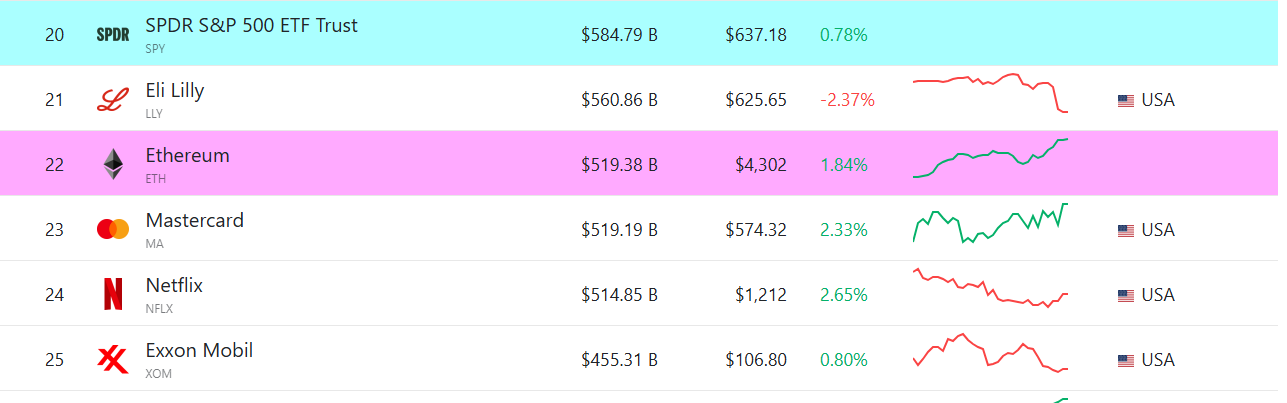Click the Ethereum diamond logo
Viewport: 1287px width, 403px height.
[x=113, y=165]
